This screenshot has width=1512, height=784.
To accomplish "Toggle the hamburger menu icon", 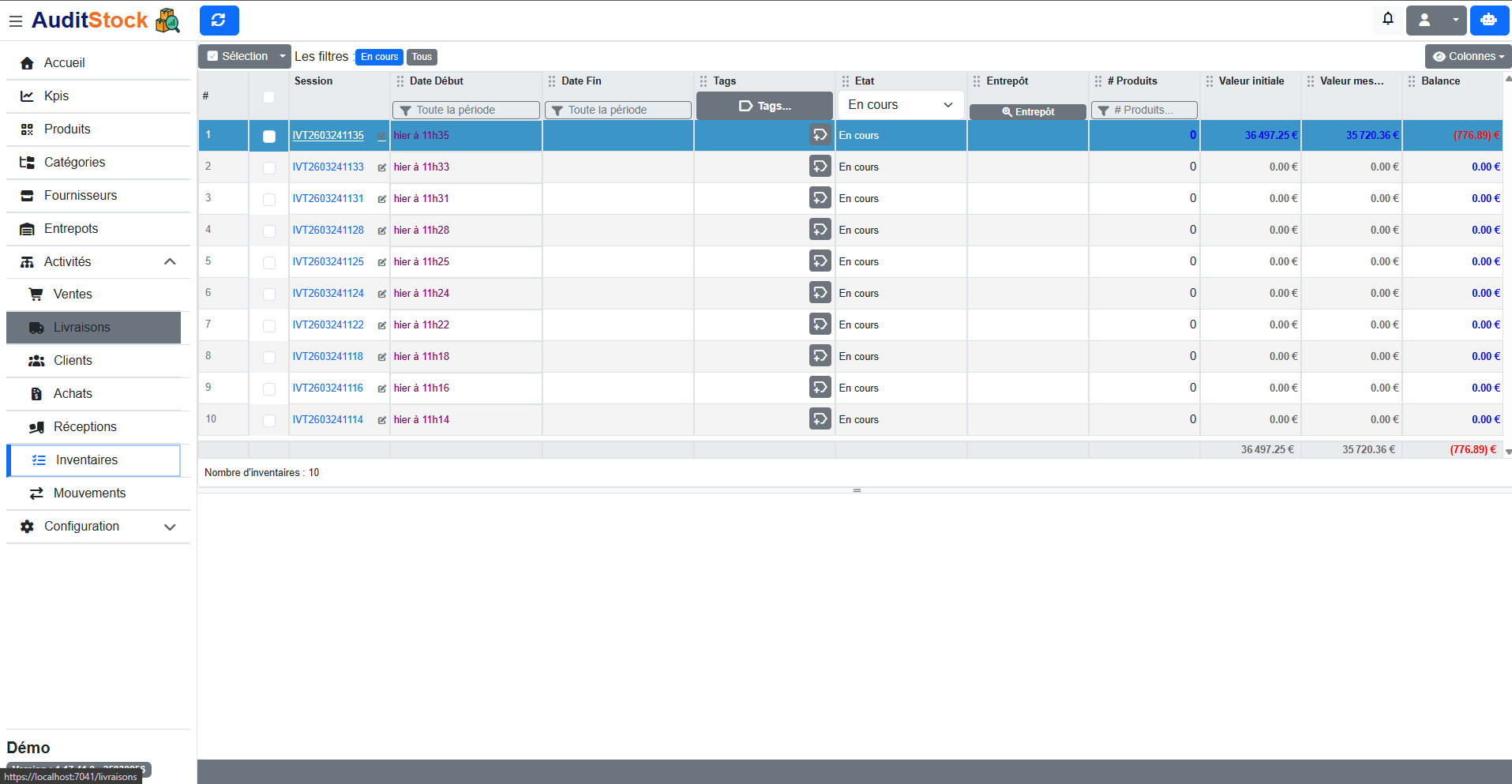I will point(15,21).
